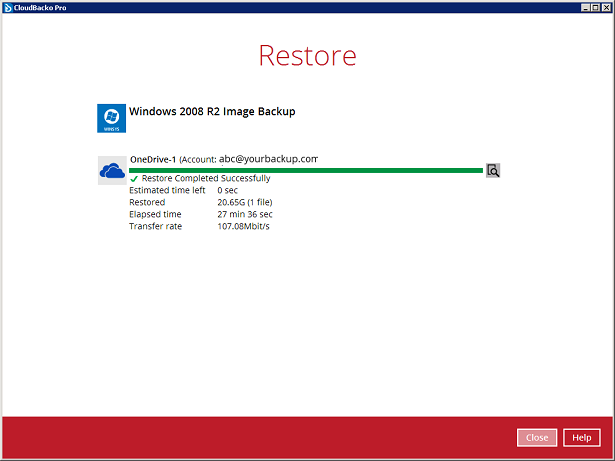Image resolution: width=615 pixels, height=461 pixels.
Task: Click the Windows System backup set icon
Action: click(x=111, y=118)
